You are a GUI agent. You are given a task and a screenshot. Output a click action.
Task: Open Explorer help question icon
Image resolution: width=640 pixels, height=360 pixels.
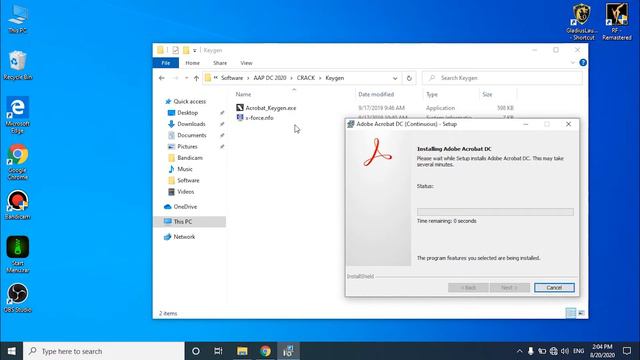583,63
